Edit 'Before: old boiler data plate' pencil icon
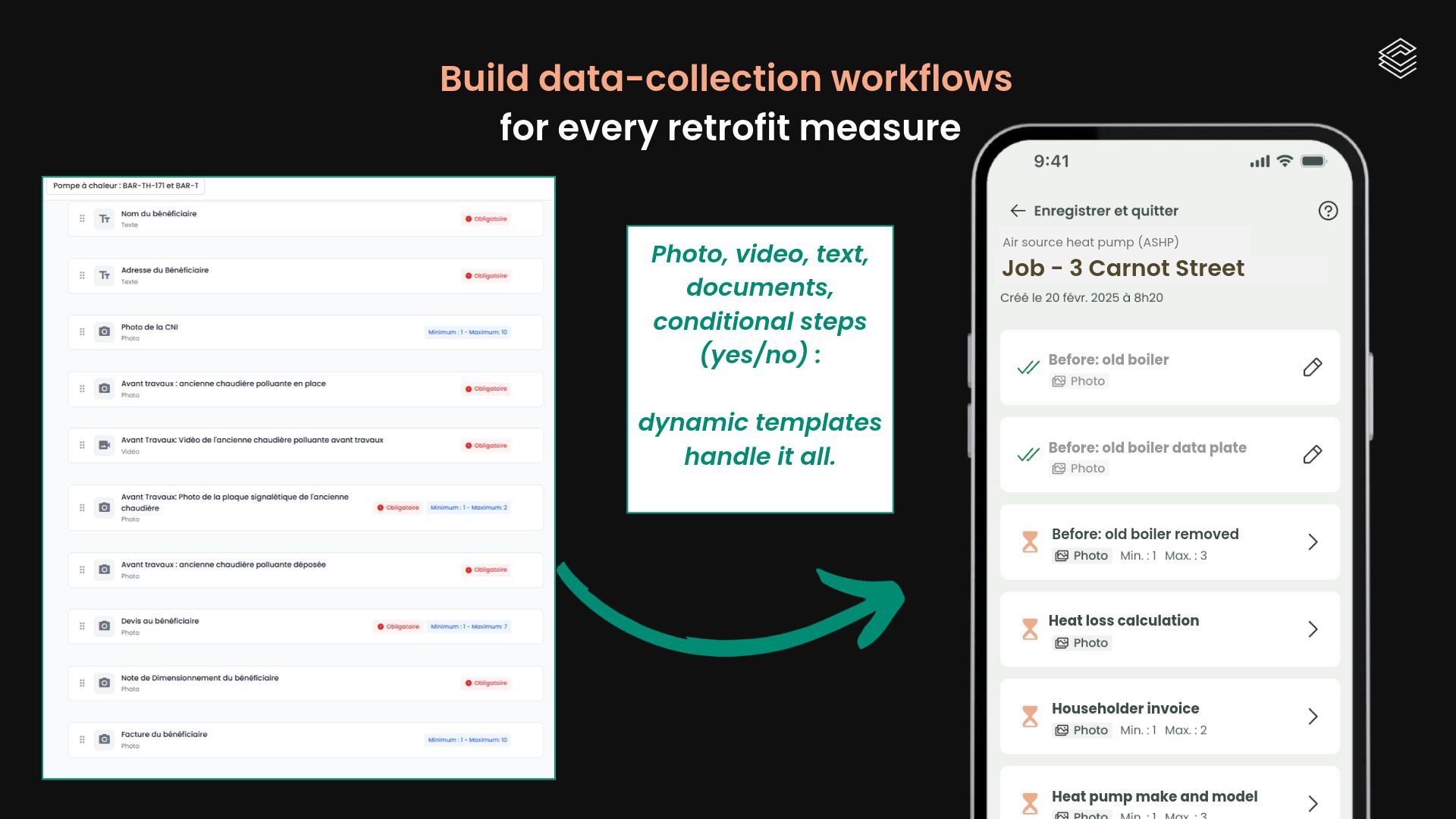The width and height of the screenshot is (1456, 819). pyautogui.click(x=1313, y=454)
